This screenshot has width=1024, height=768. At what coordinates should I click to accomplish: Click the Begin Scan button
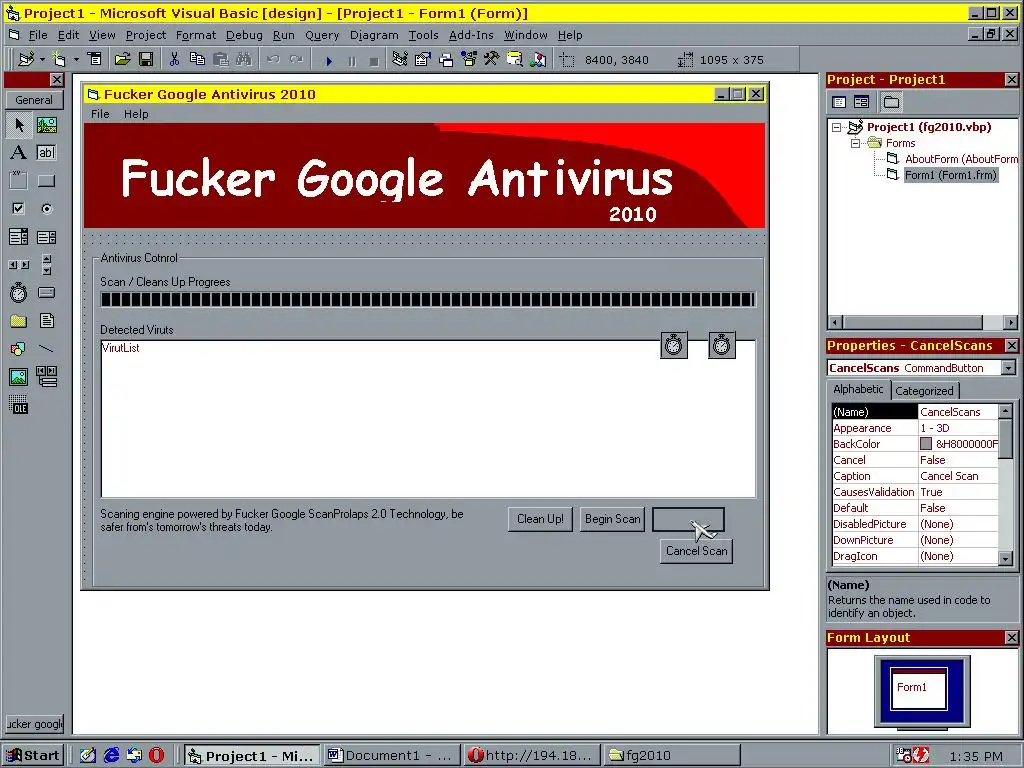point(613,519)
